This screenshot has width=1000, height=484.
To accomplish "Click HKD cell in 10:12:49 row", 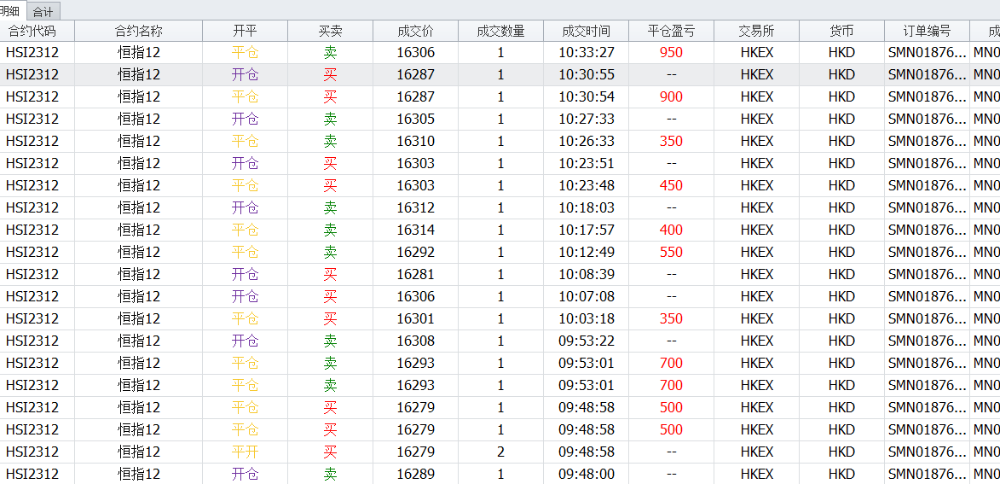I will pos(842,252).
